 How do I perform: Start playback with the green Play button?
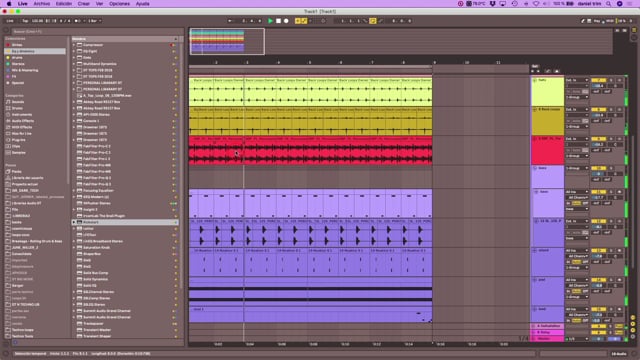pos(270,21)
